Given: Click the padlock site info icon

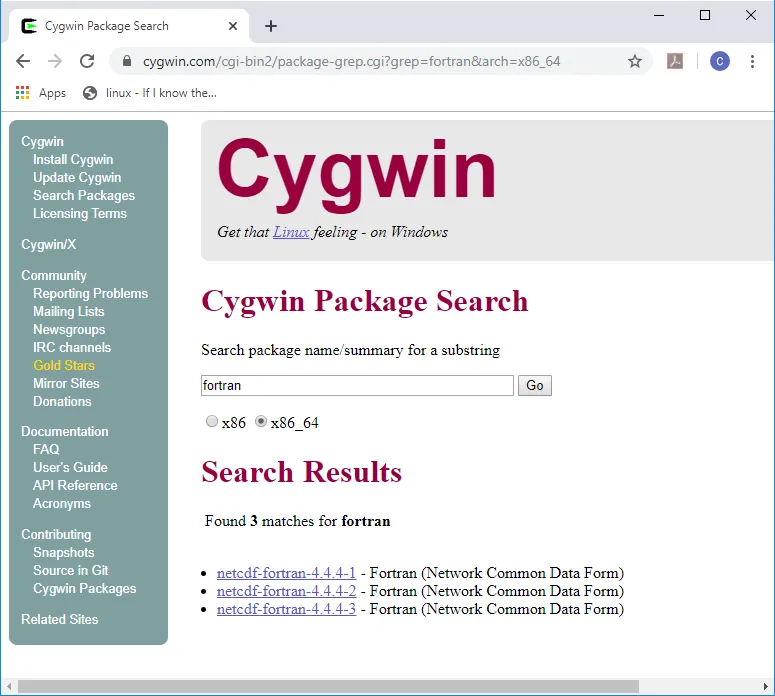Looking at the screenshot, I should pyautogui.click(x=127, y=61).
